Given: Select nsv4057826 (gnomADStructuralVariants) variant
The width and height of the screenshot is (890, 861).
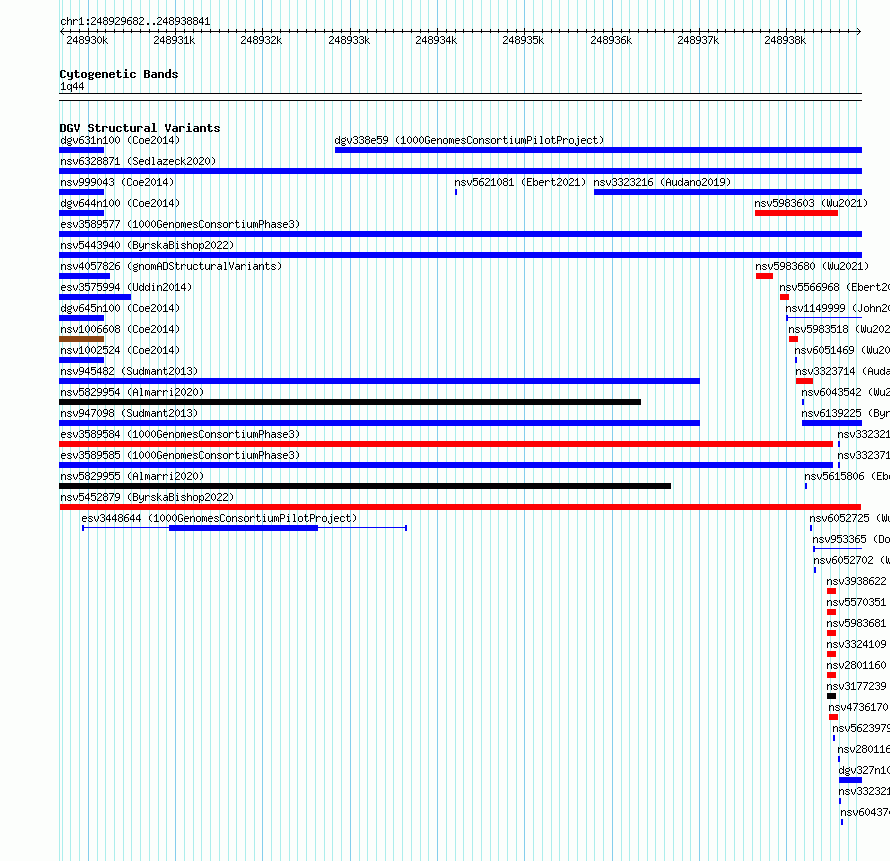Looking at the screenshot, I should [x=85, y=276].
